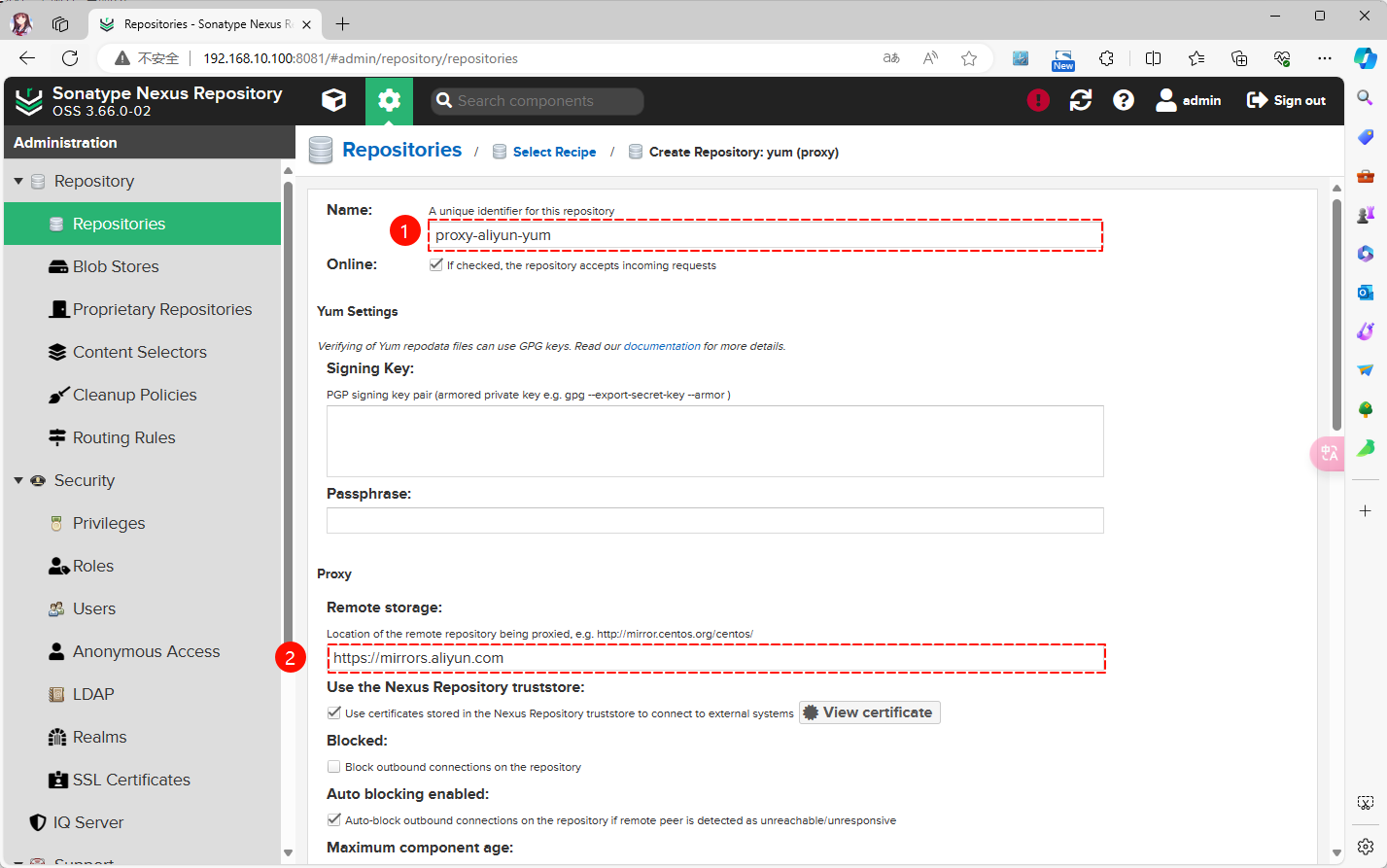Refresh the page using the header refresh icon
Screen dimensions: 1387x868
tap(1081, 100)
